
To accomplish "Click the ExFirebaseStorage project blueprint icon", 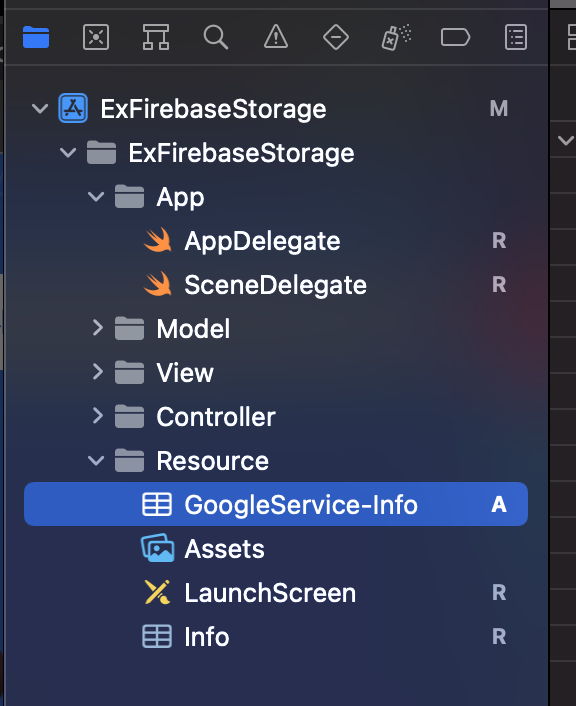I will (x=73, y=108).
